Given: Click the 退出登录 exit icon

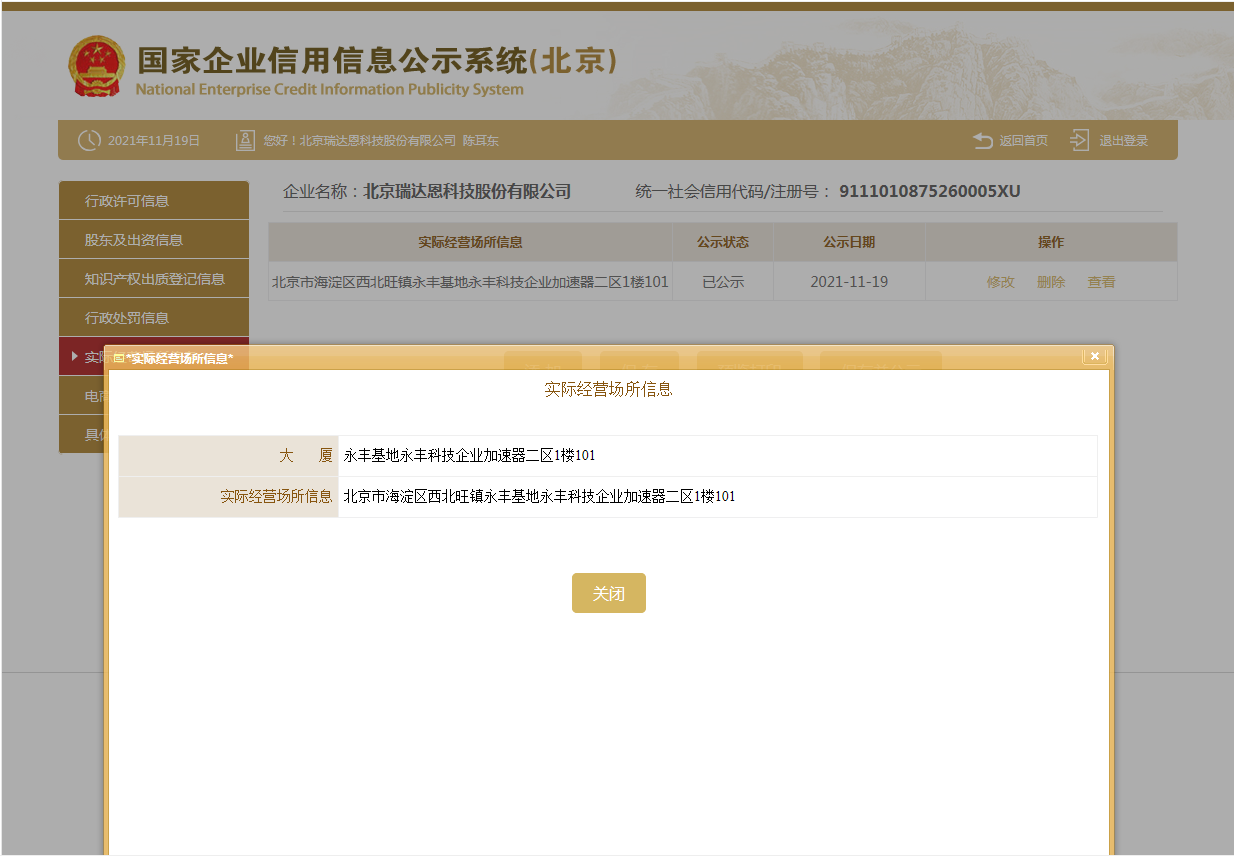Looking at the screenshot, I should (x=1079, y=141).
